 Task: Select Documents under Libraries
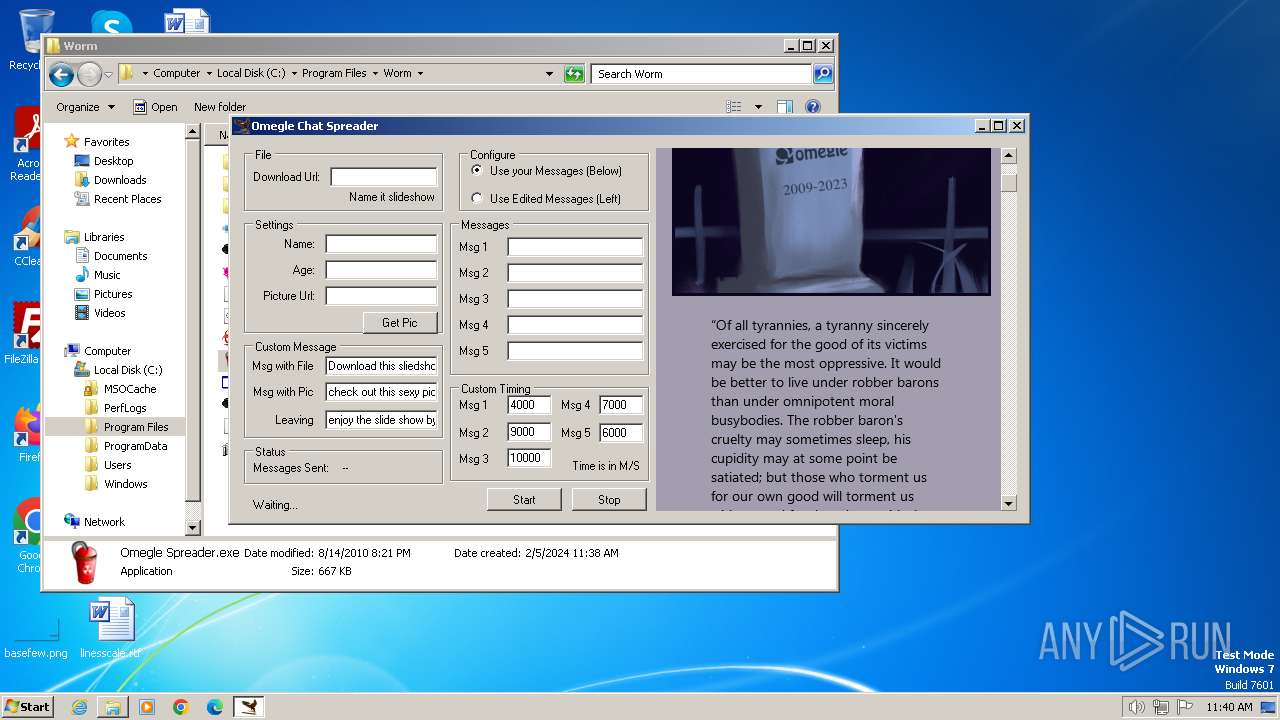[x=120, y=256]
